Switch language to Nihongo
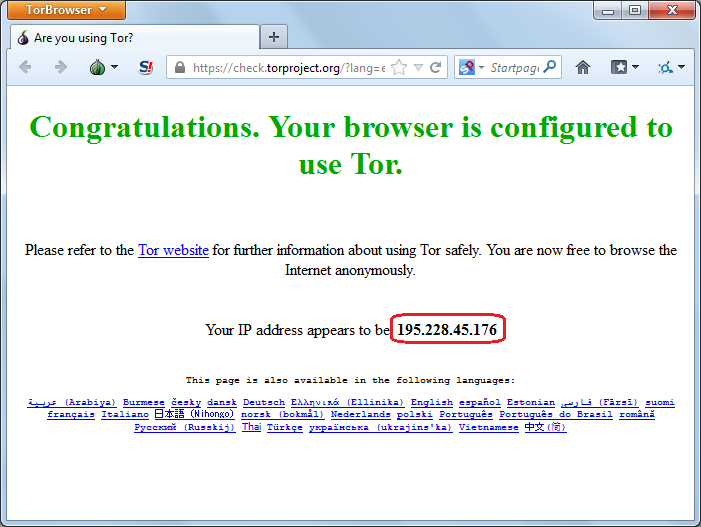This screenshot has height=527, width=701. pos(194,414)
